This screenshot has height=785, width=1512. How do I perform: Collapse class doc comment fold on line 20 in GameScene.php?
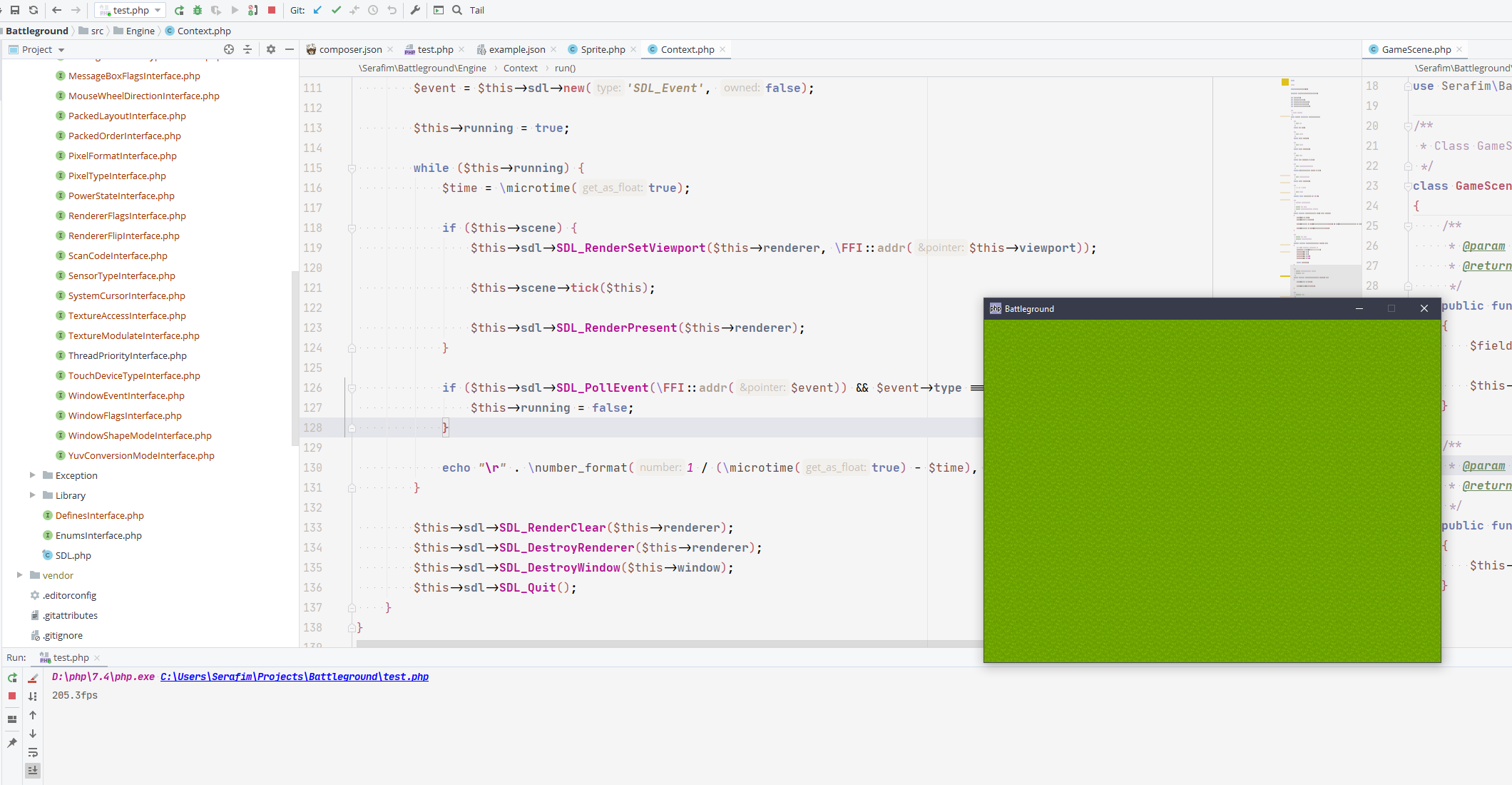click(1408, 126)
